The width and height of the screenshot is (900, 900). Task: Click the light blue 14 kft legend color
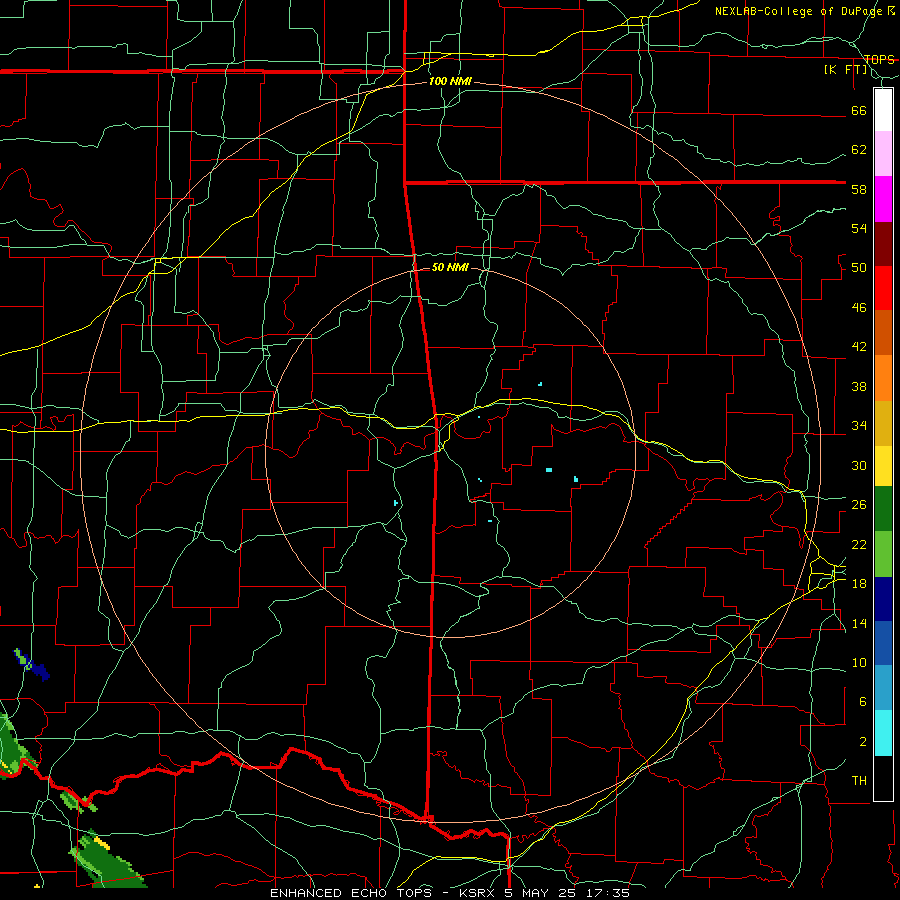tap(883, 688)
